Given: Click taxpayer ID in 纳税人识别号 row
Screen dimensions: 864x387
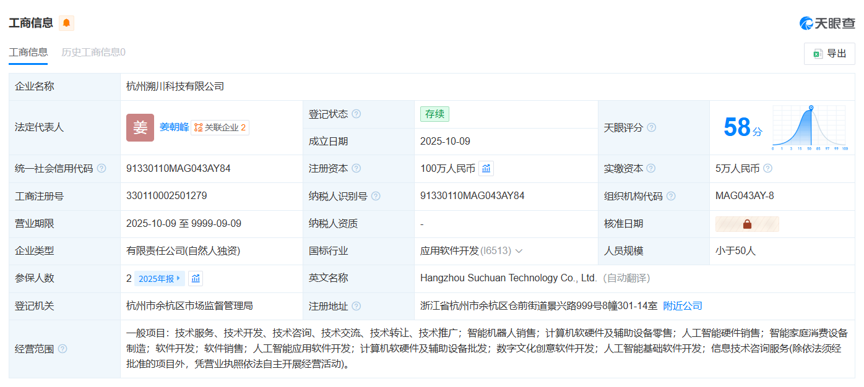Looking at the screenshot, I should click(472, 196).
